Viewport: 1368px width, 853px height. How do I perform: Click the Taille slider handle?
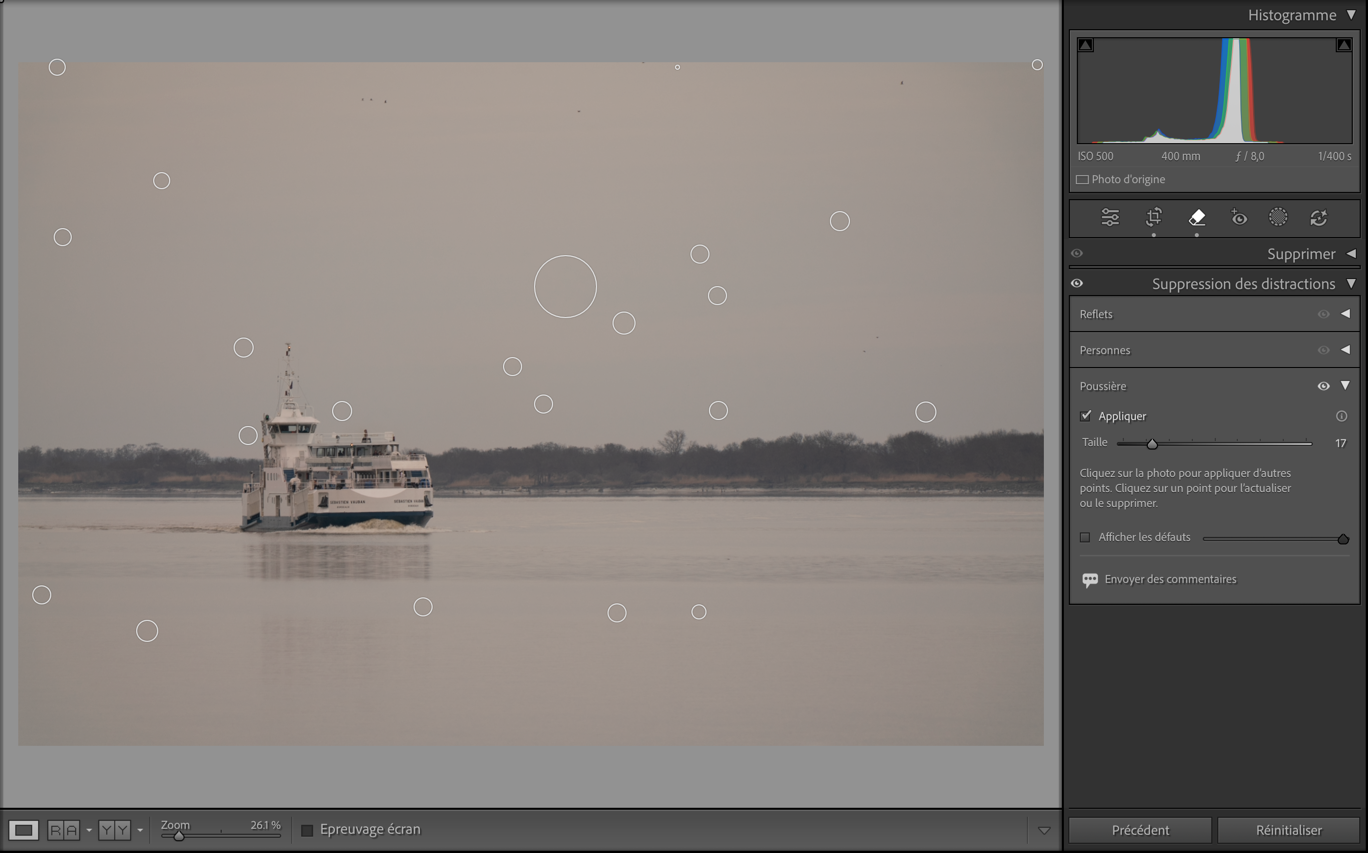pos(1152,443)
